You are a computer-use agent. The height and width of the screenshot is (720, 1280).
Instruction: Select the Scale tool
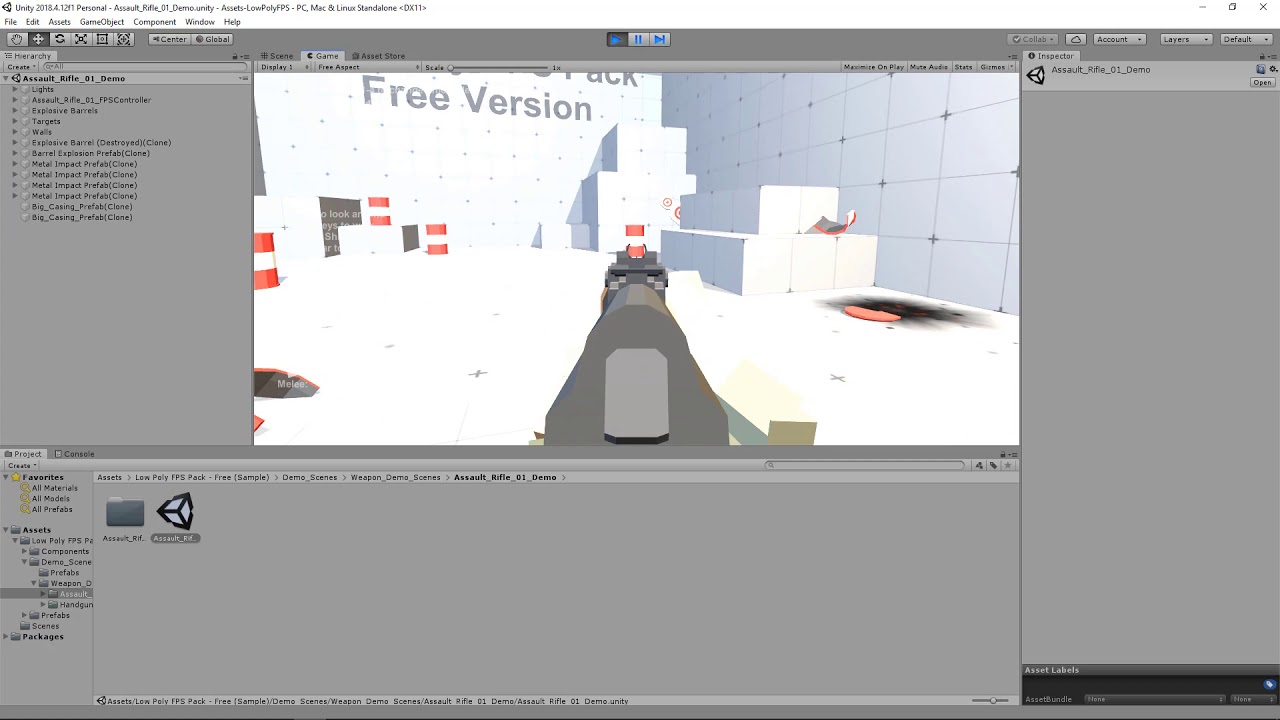[81, 39]
